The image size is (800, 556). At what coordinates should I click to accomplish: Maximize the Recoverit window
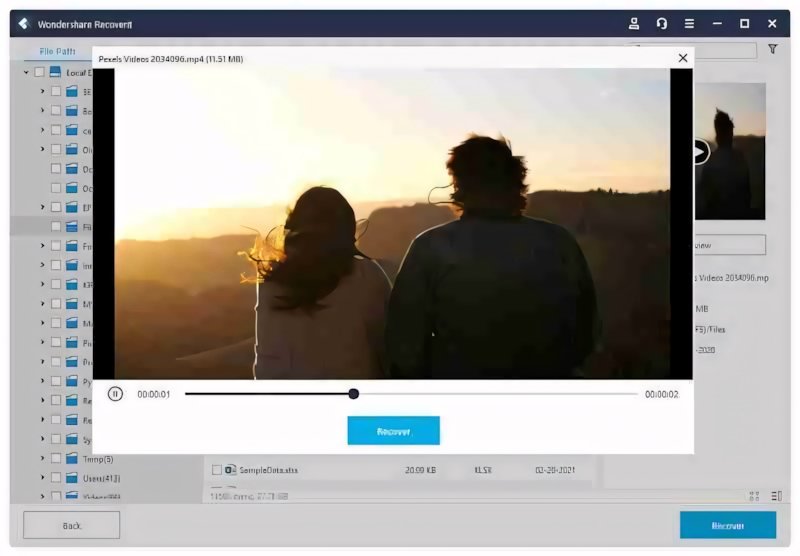[744, 23]
